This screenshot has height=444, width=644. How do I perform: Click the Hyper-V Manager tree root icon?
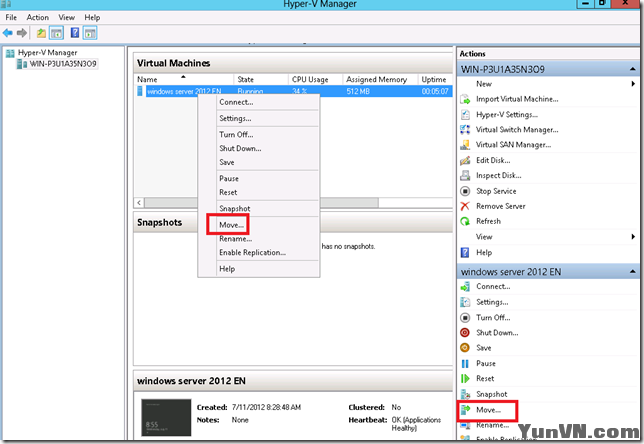10,53
